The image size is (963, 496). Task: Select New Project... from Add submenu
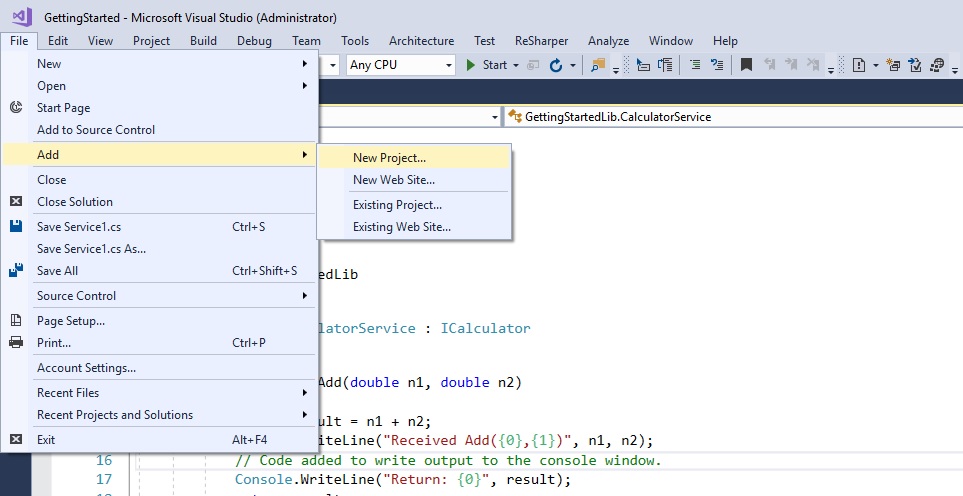[389, 158]
